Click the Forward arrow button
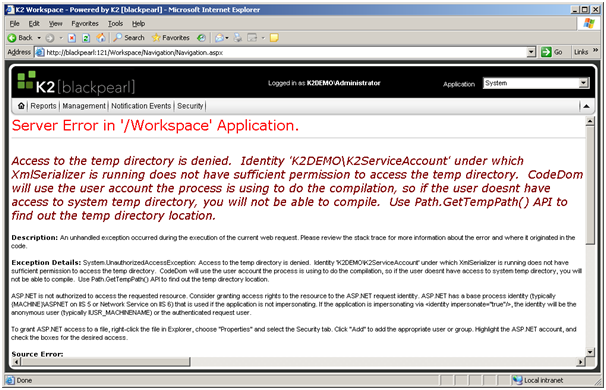The height and width of the screenshot is (390, 606). 50,38
